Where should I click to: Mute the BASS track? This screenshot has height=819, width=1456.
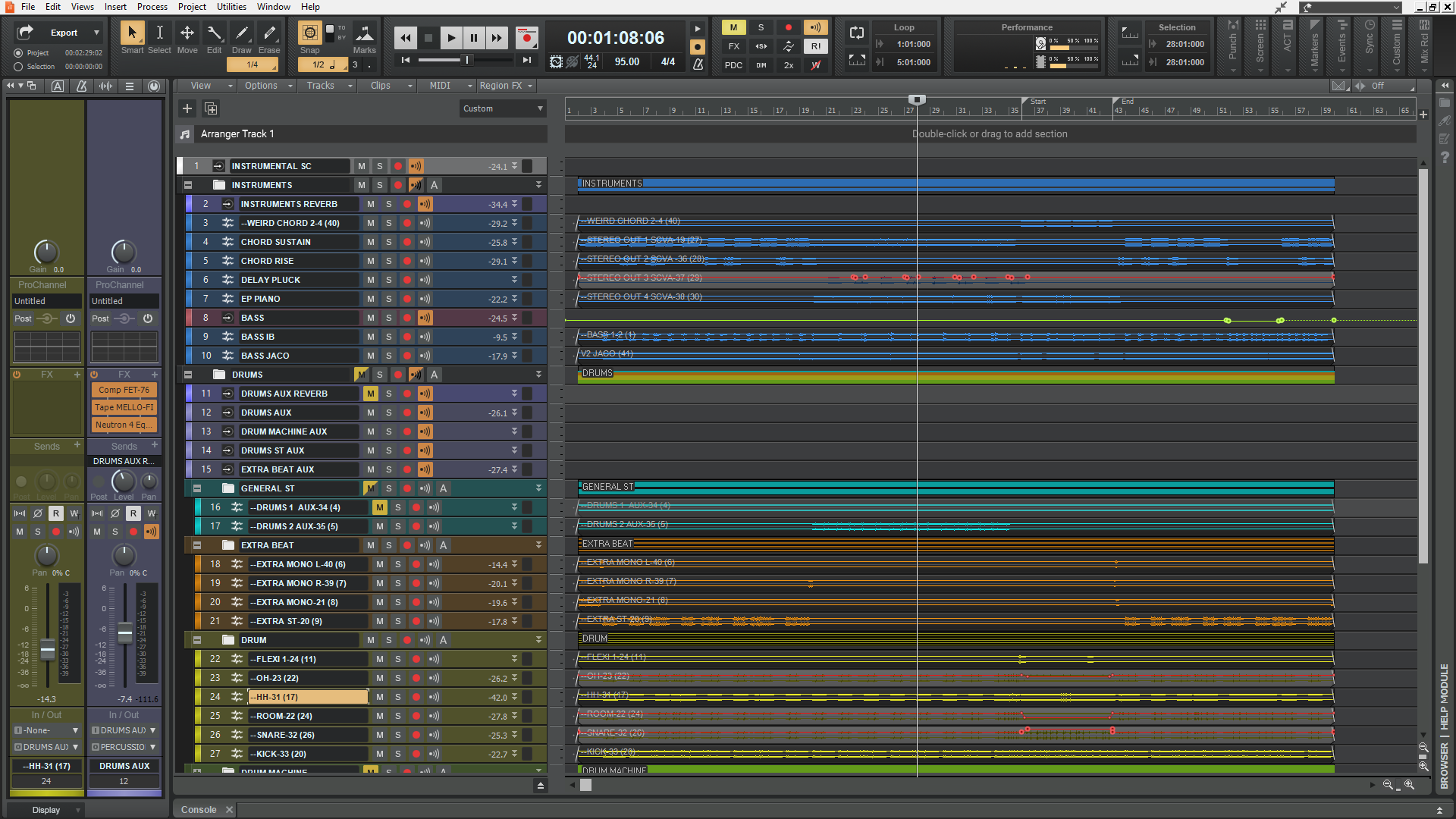(x=371, y=318)
